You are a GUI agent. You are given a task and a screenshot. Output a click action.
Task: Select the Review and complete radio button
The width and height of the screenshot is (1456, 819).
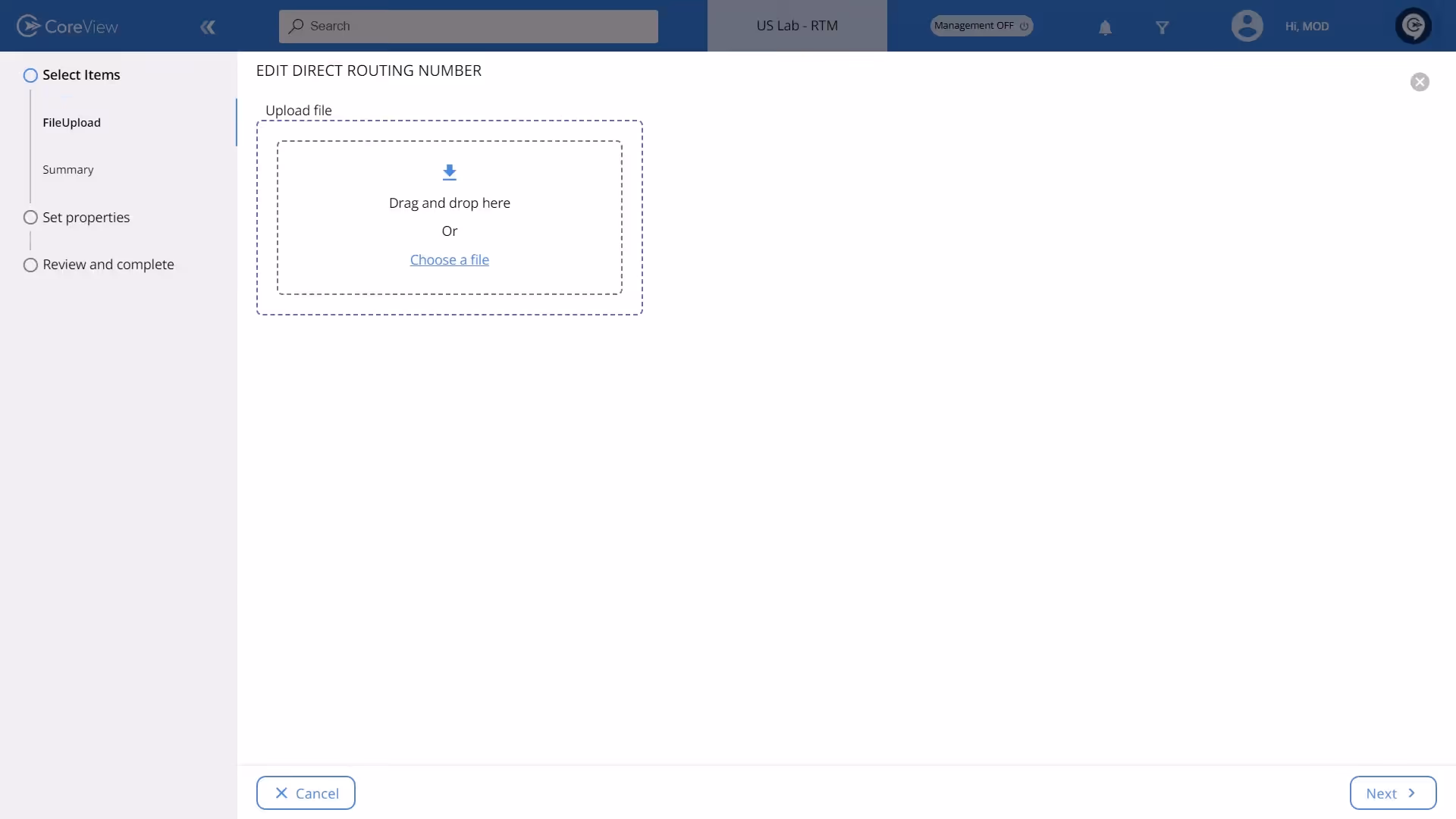[x=31, y=265]
